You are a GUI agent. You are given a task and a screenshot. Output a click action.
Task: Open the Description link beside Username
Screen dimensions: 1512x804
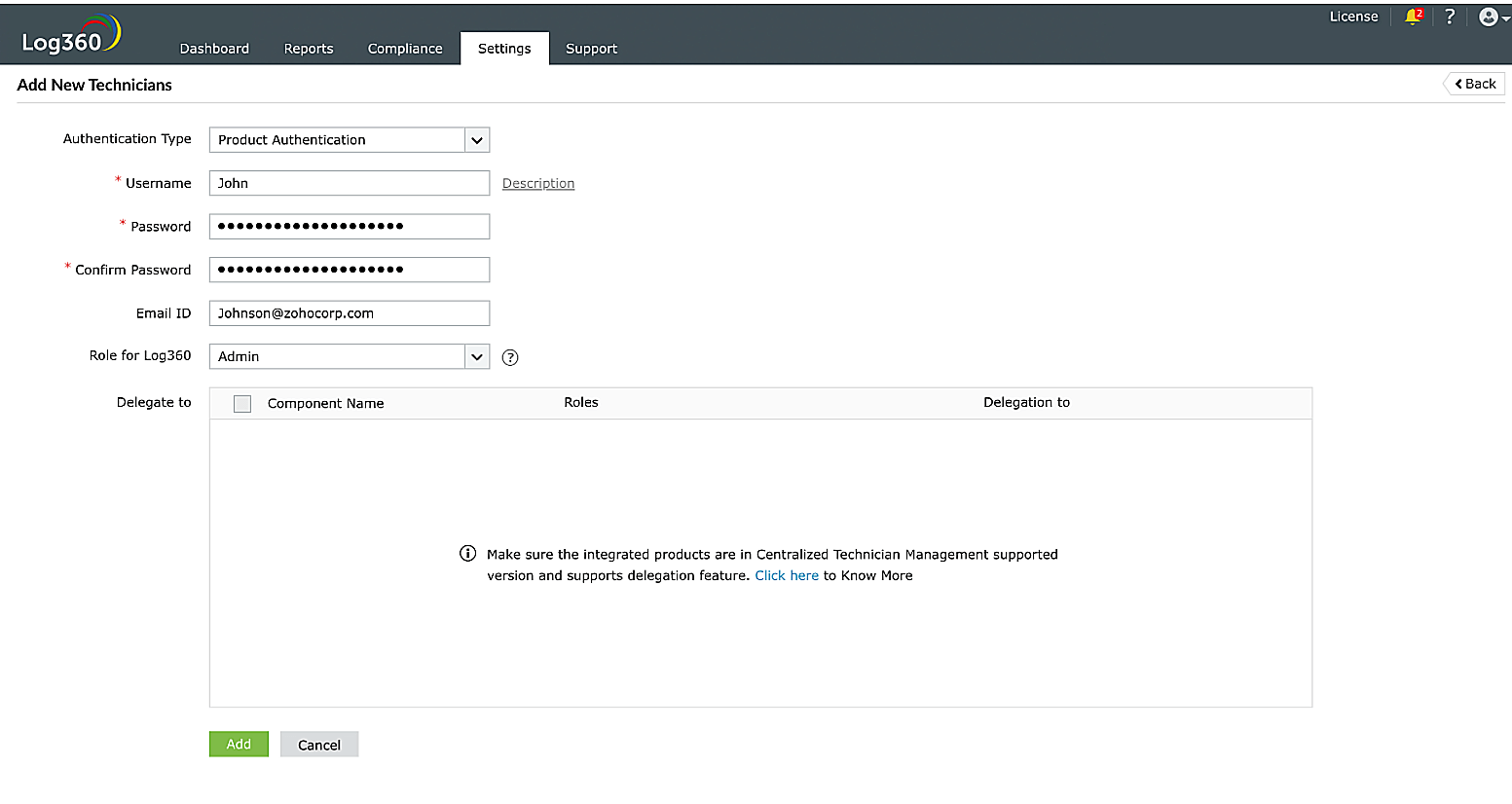[x=538, y=184]
